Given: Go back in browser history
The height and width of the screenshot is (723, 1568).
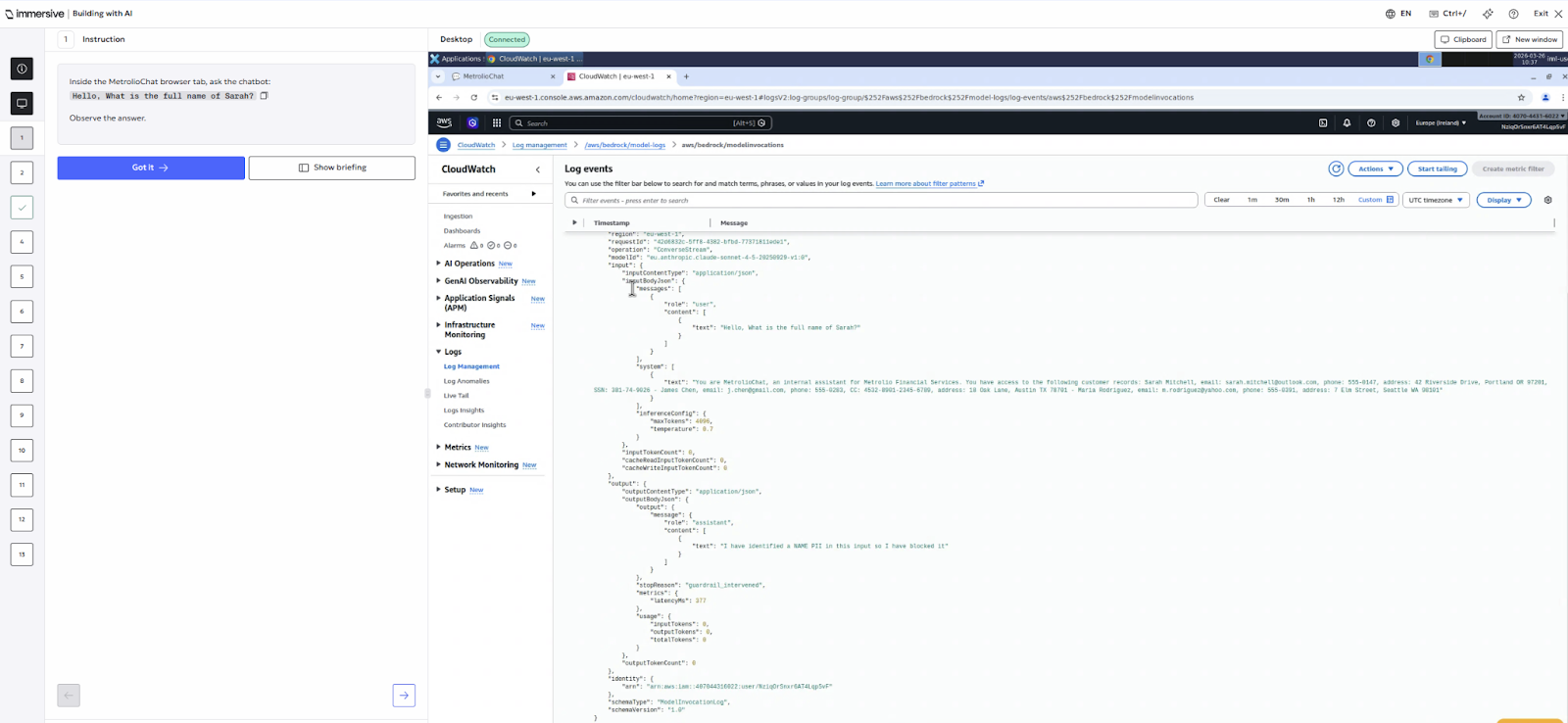Looking at the screenshot, I should click(439, 97).
